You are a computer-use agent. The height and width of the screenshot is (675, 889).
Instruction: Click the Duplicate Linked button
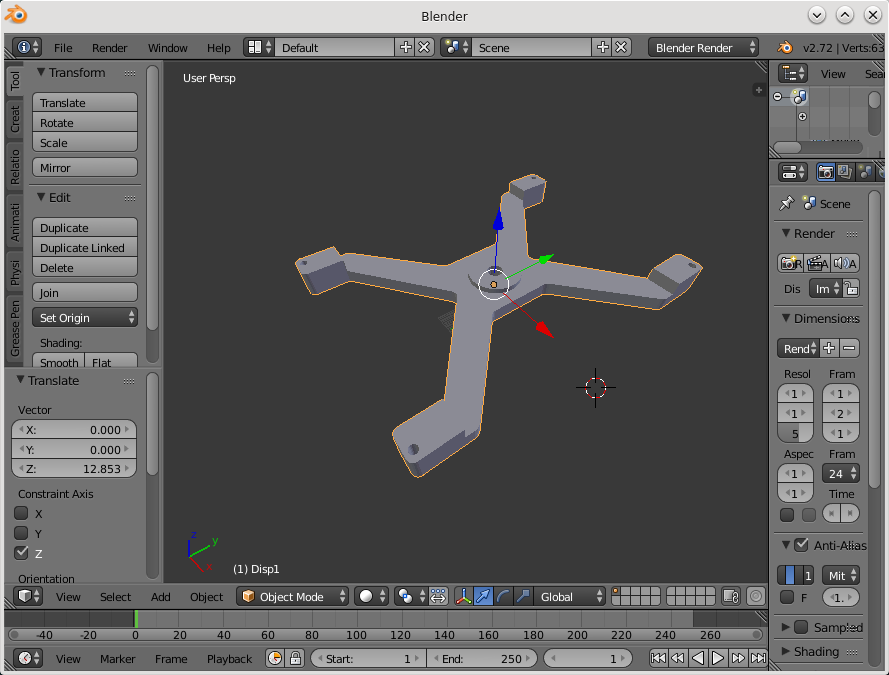tap(85, 248)
